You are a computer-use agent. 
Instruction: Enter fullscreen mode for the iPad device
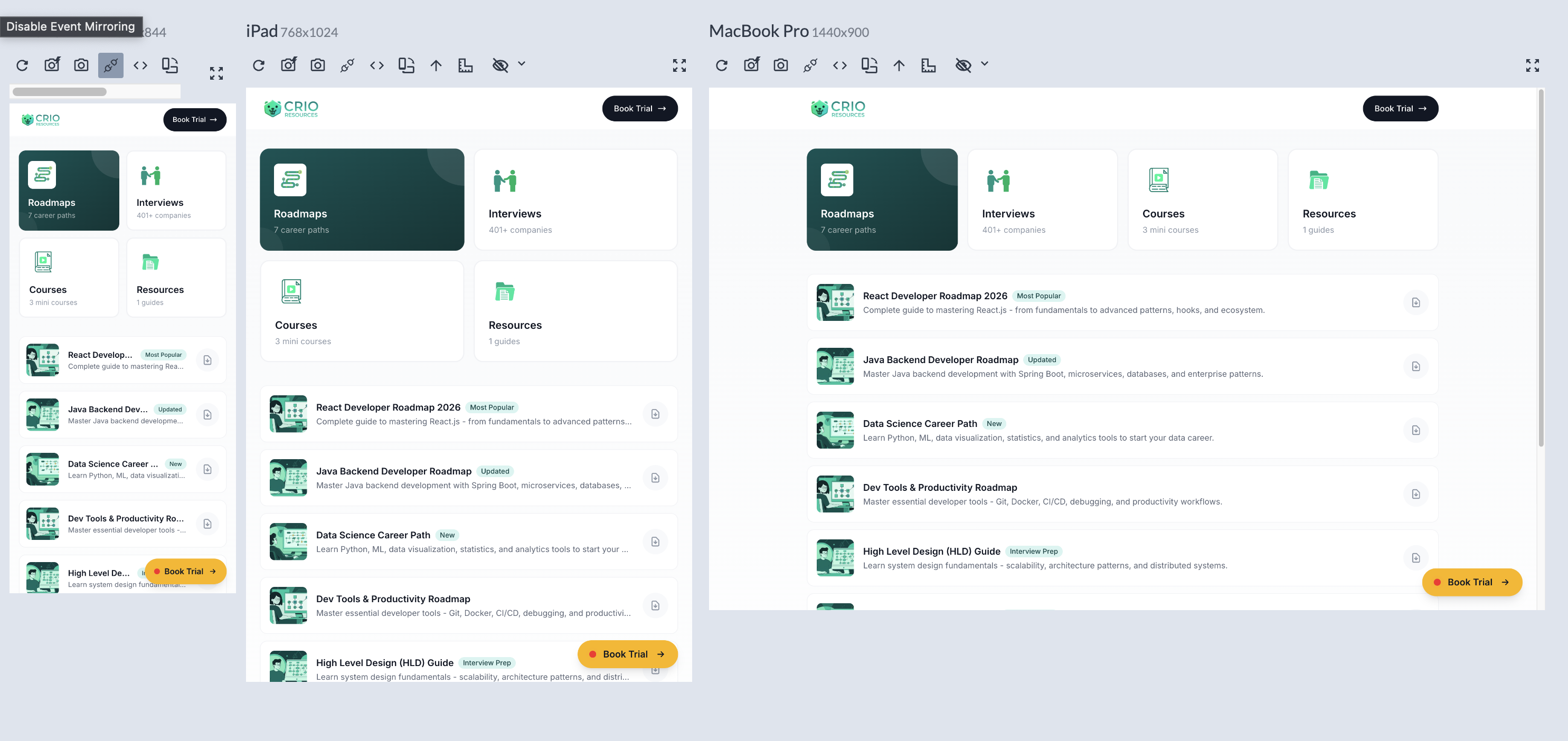click(679, 65)
